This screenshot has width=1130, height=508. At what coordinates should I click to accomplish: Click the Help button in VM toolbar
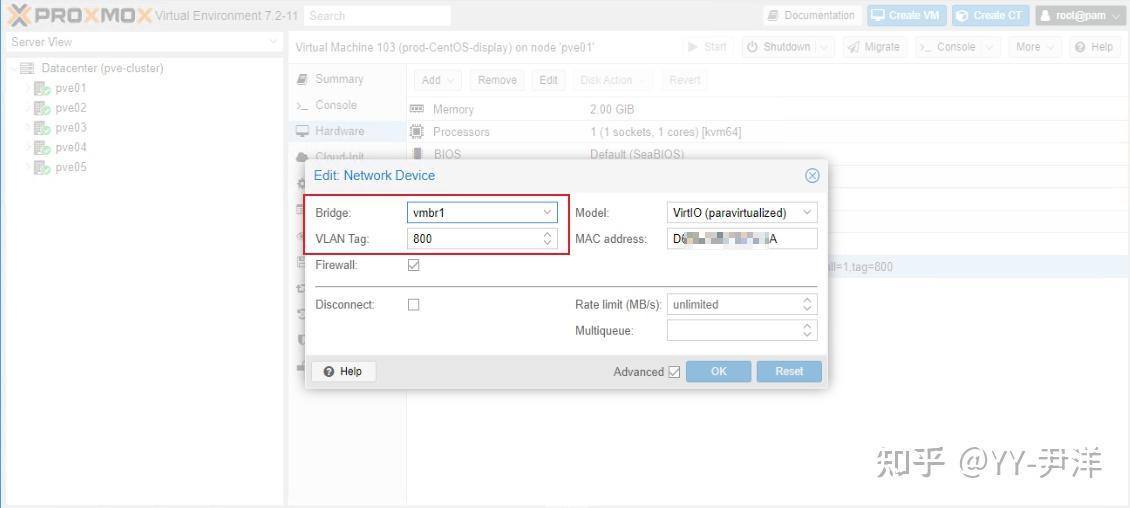[x=1095, y=47]
